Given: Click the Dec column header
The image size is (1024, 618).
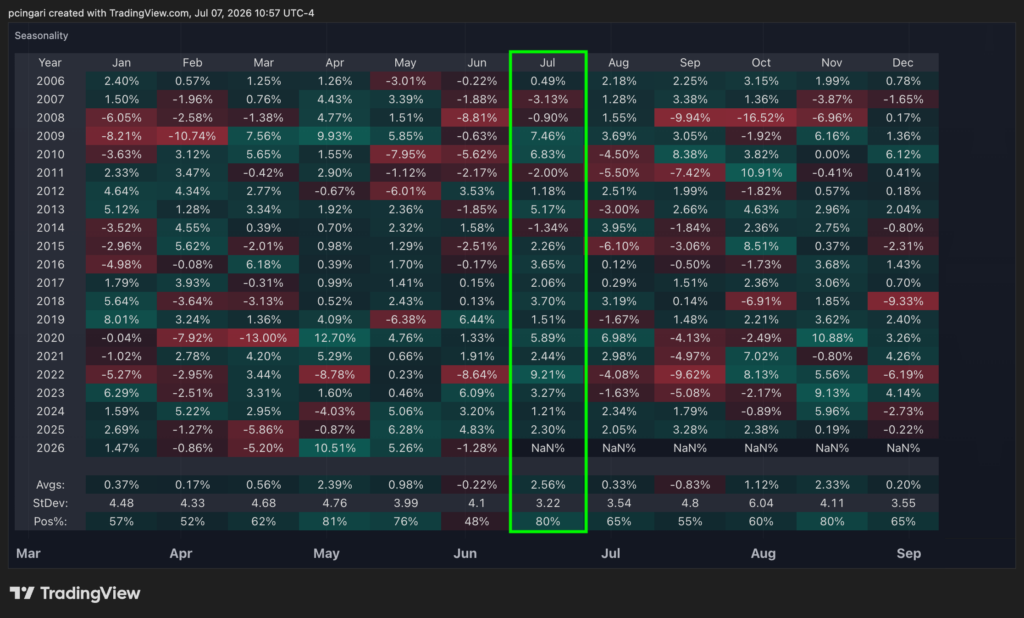Looking at the screenshot, I should [903, 63].
